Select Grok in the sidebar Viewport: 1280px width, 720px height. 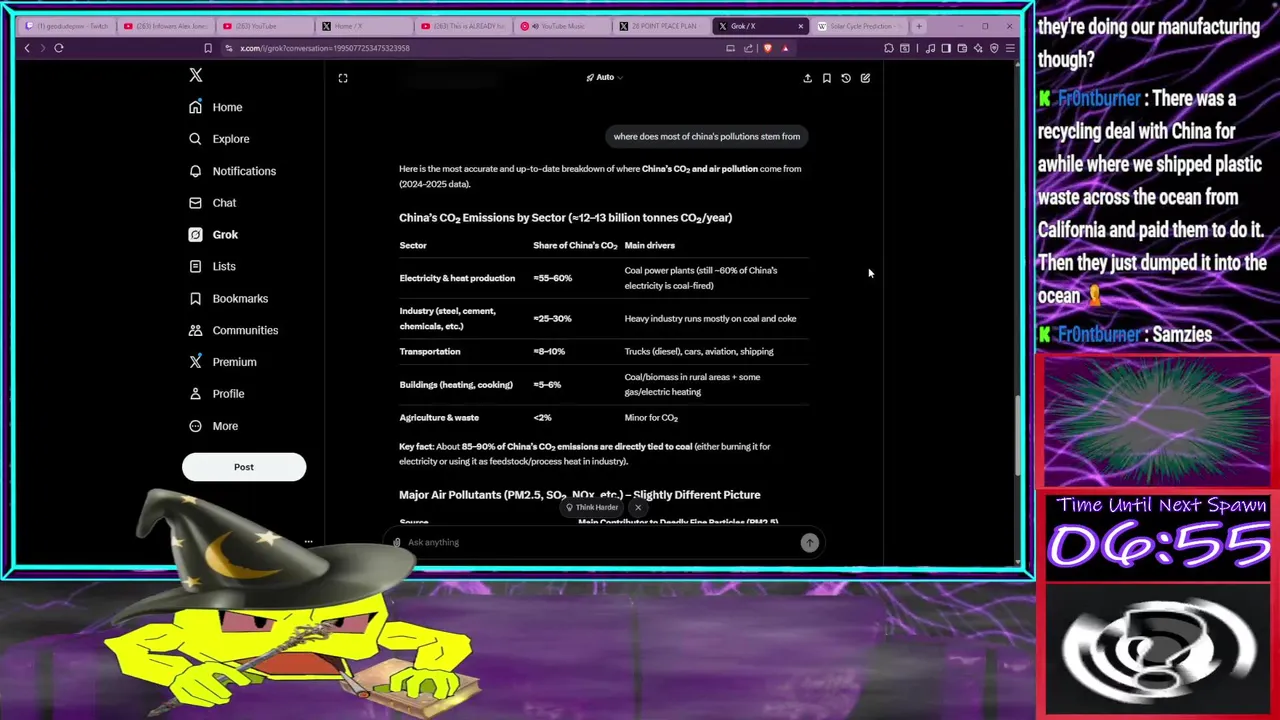pyautogui.click(x=213, y=235)
